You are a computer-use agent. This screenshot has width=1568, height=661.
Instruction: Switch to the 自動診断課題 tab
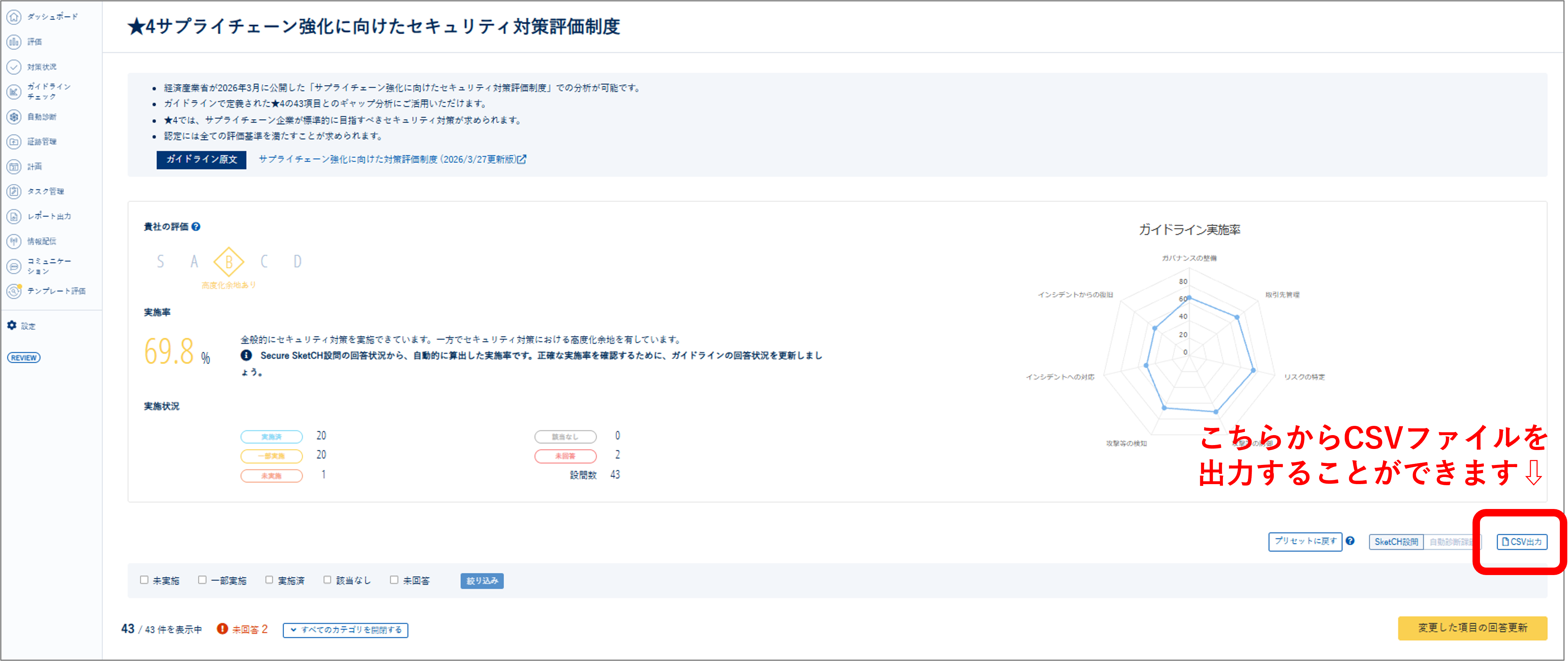1453,542
